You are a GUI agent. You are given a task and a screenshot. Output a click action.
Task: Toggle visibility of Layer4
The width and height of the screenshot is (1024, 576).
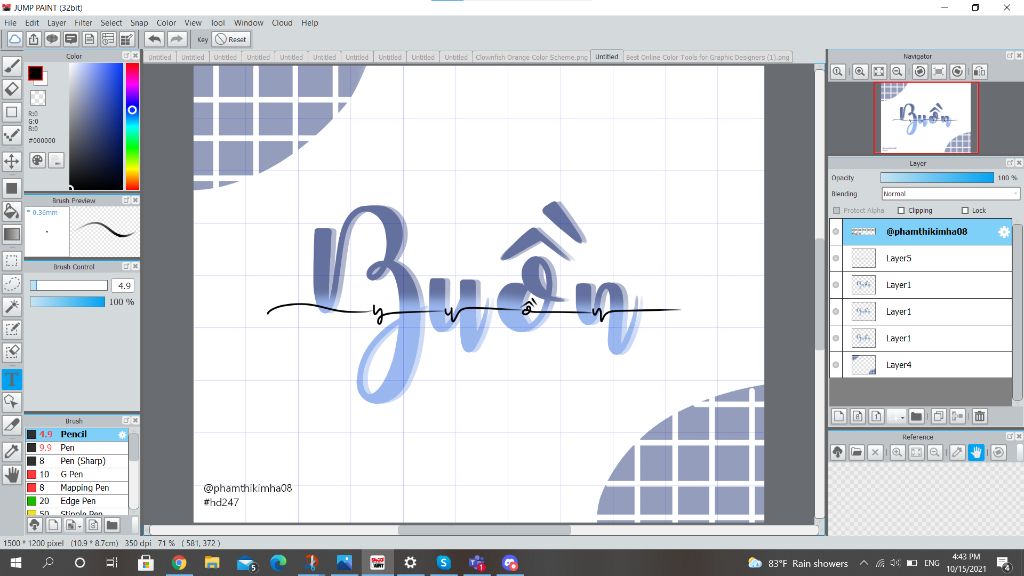(x=836, y=364)
